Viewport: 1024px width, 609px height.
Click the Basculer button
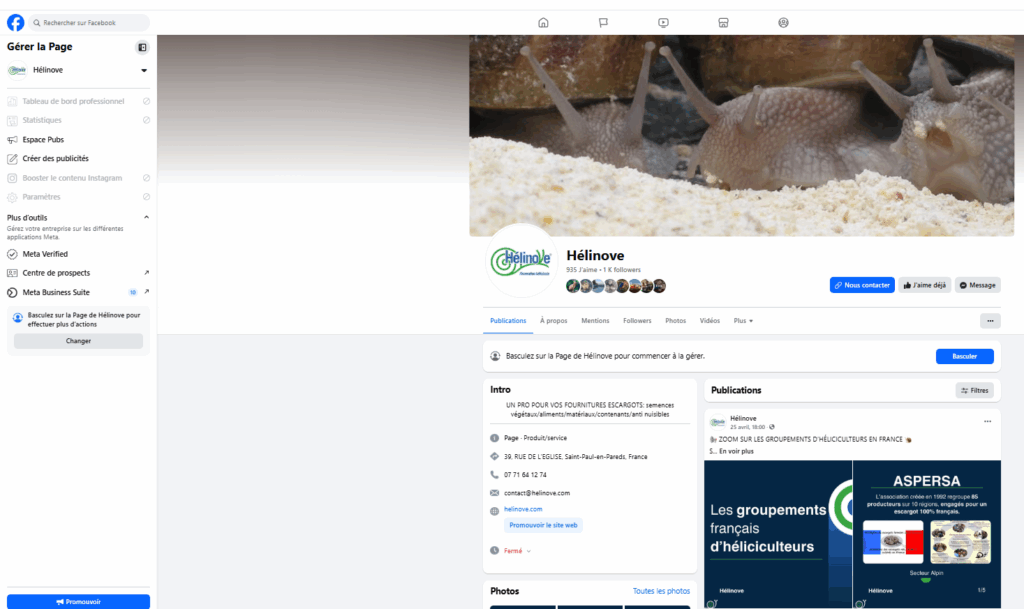(965, 356)
